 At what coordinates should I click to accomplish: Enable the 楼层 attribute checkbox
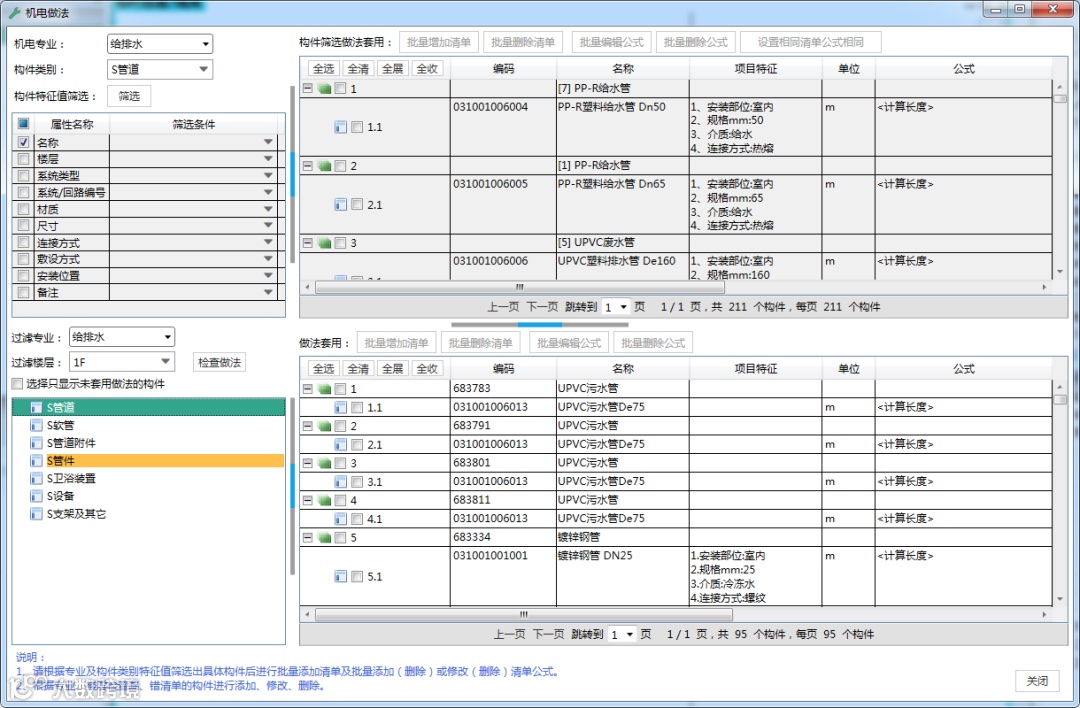pos(23,158)
